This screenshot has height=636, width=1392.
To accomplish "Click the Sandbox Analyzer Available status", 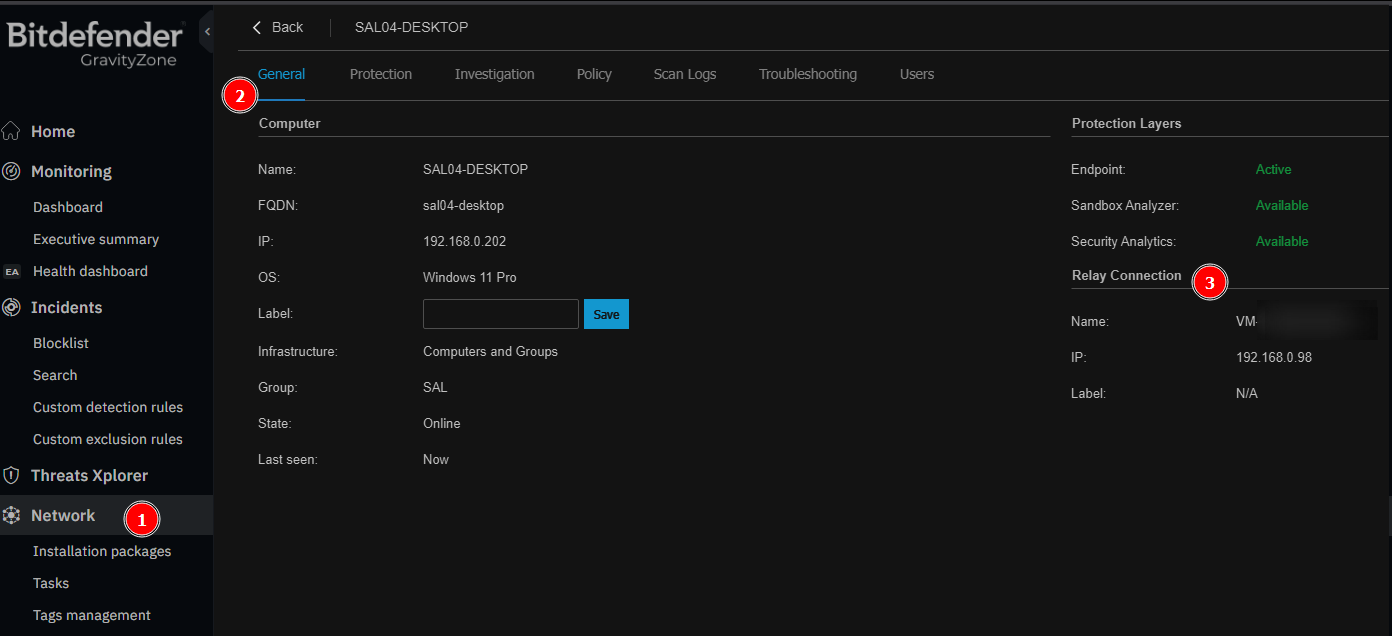I will (1282, 205).
